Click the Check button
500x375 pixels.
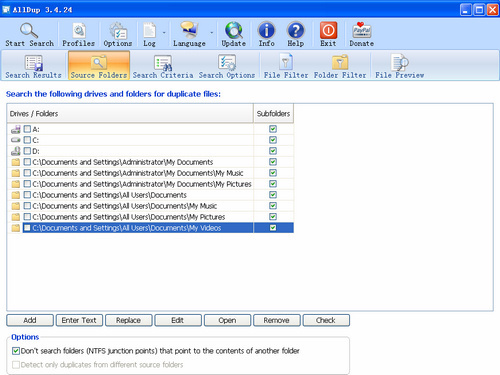[x=326, y=320]
